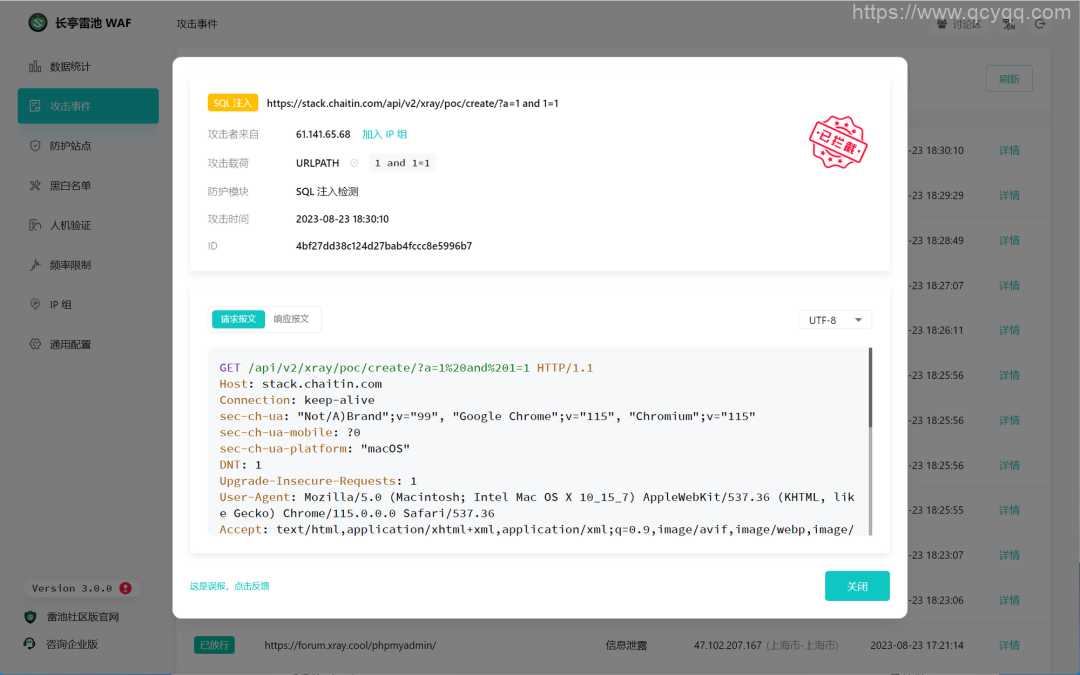This screenshot has height=675, width=1080.
Task: Select the 请求报文 tab
Action: pos(238,319)
